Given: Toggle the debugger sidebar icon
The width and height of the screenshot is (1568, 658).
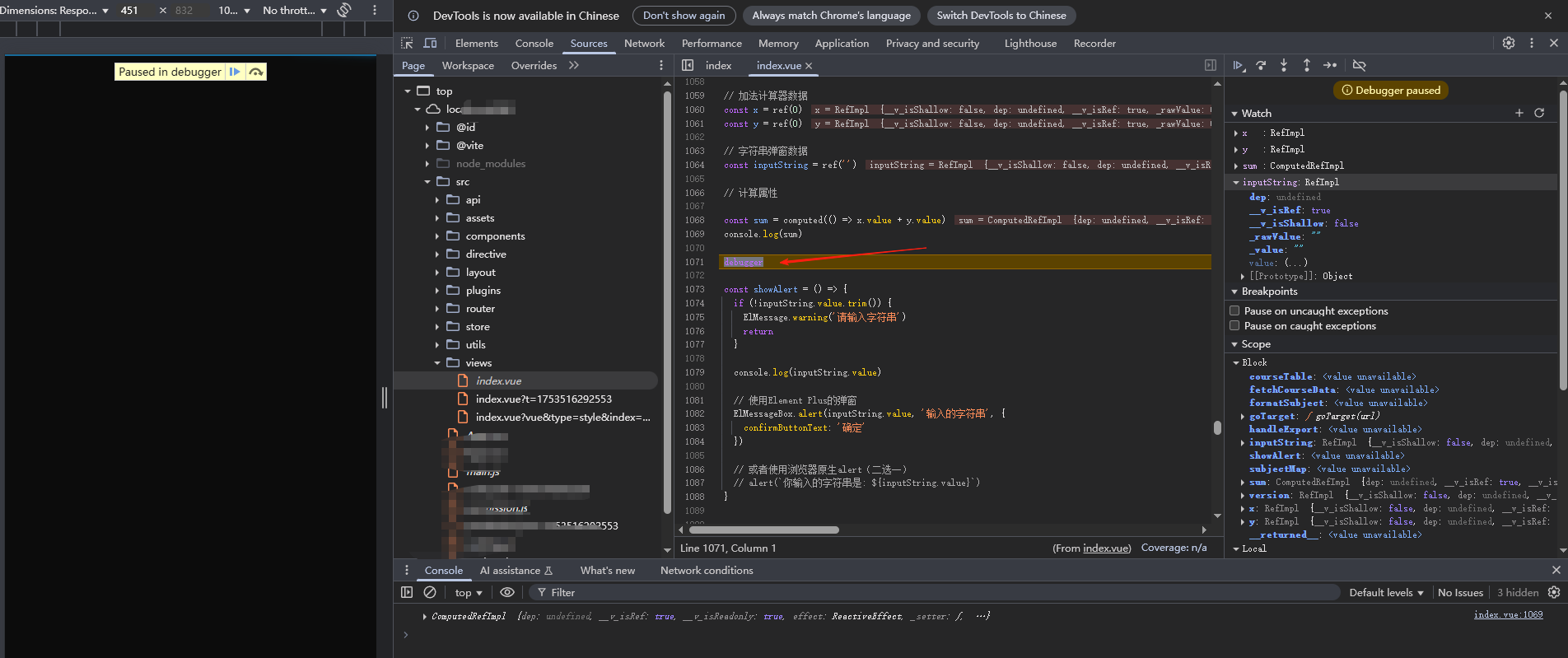Looking at the screenshot, I should [1211, 65].
